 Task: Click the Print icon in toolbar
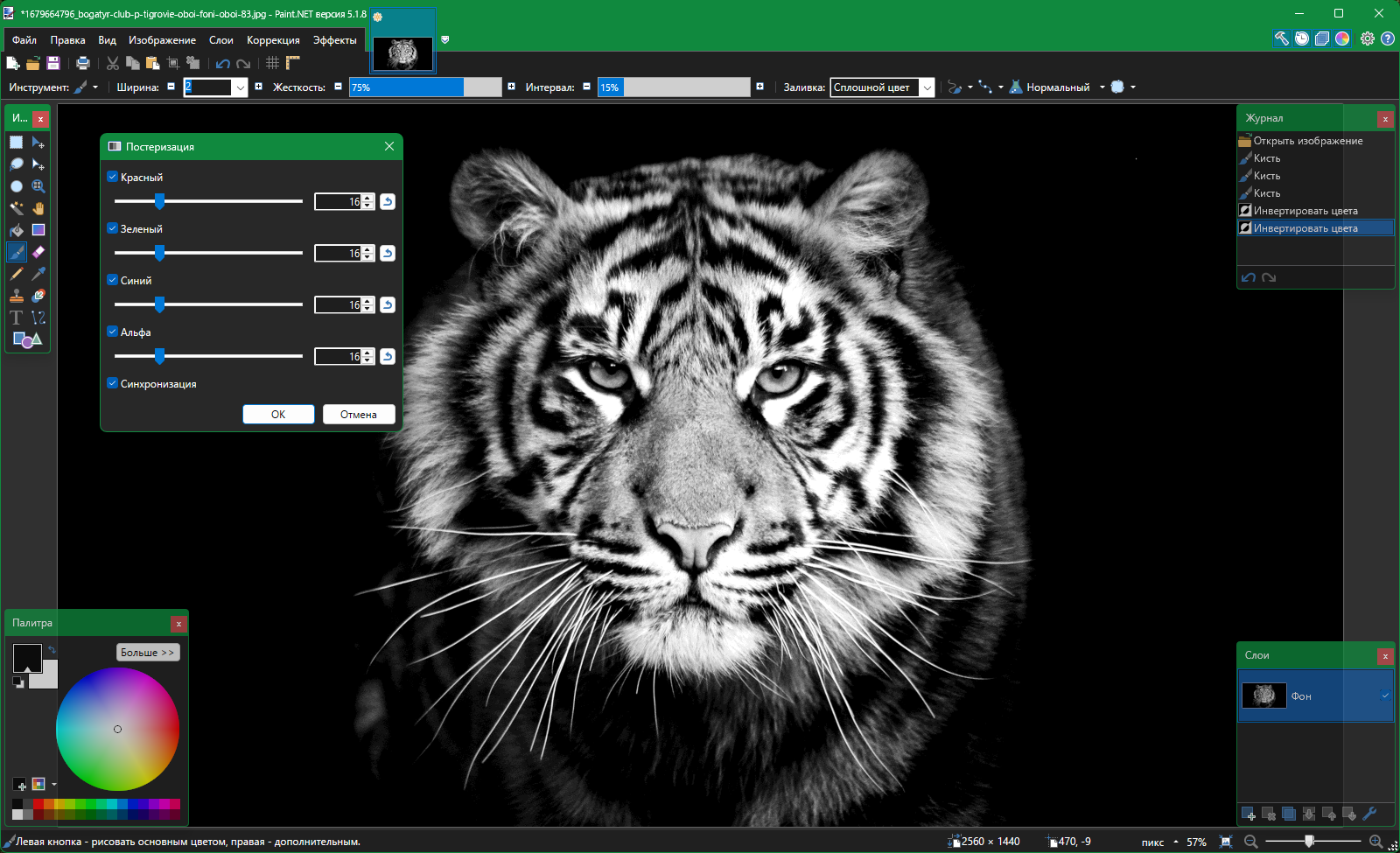point(83,63)
